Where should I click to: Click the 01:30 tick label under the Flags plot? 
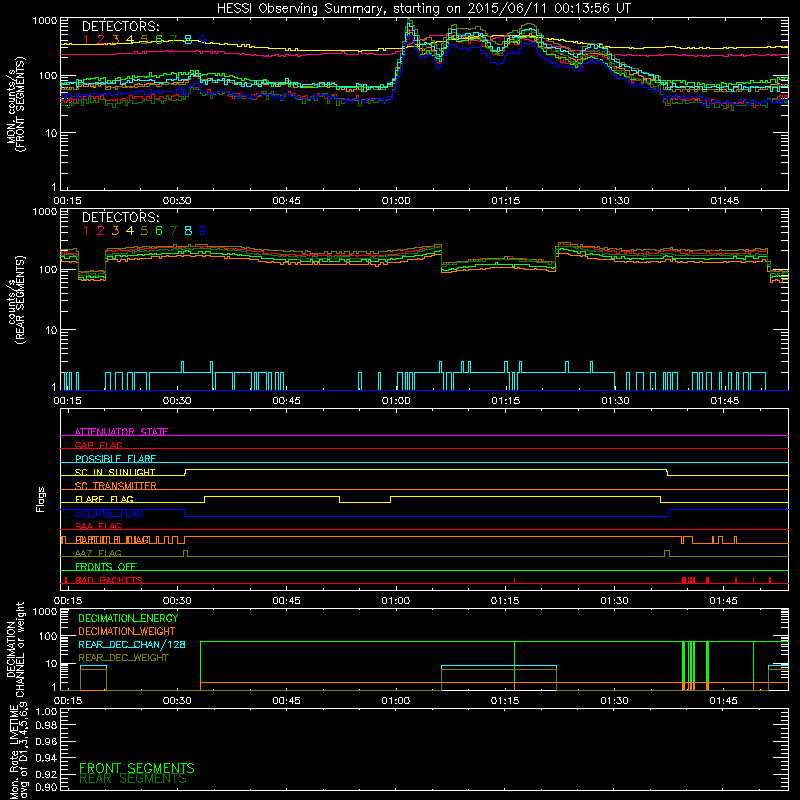coord(614,601)
